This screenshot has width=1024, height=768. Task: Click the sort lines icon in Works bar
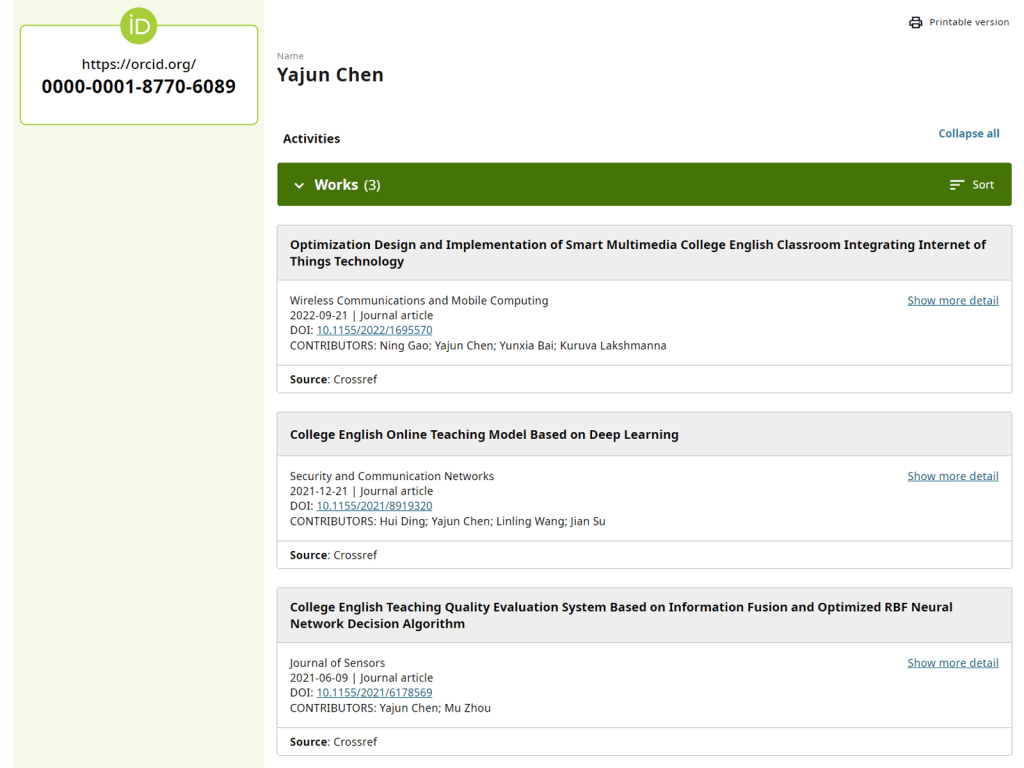(957, 185)
